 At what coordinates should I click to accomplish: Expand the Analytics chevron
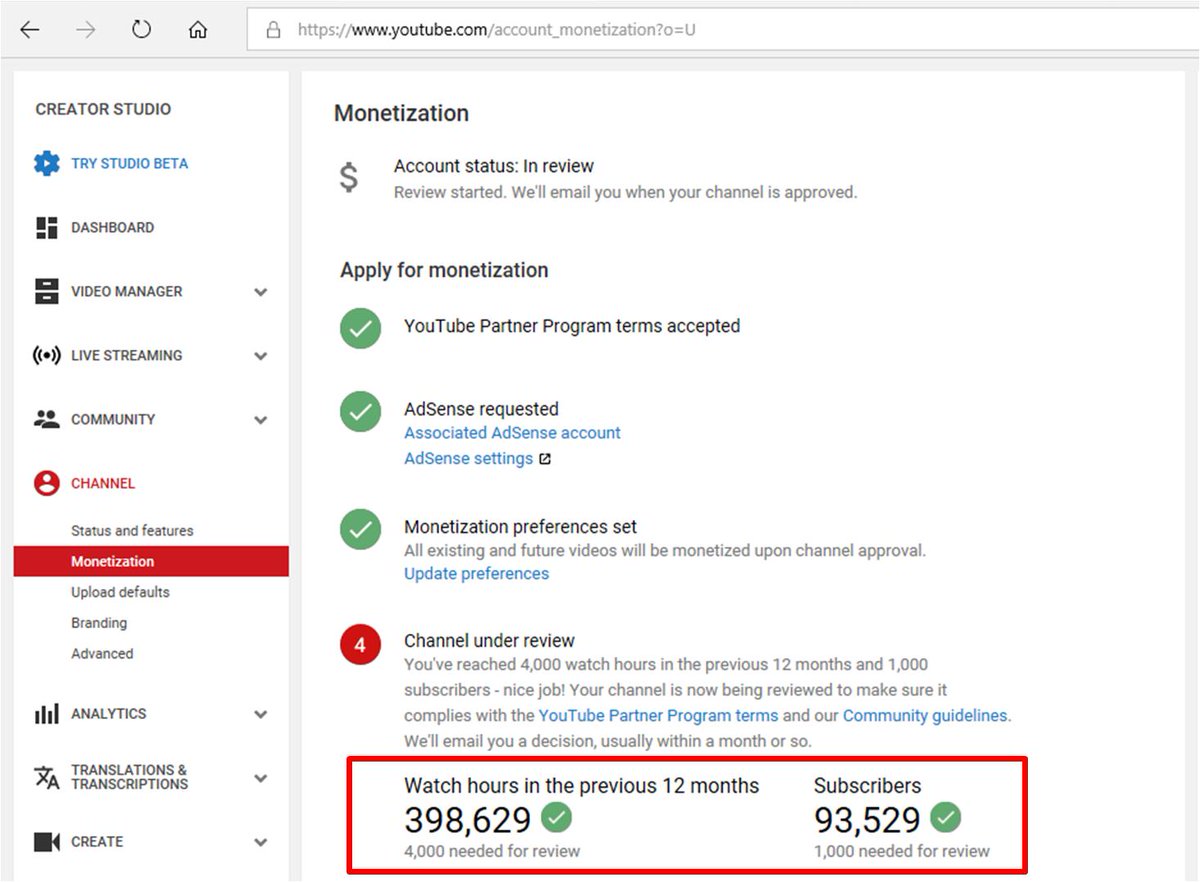[261, 714]
